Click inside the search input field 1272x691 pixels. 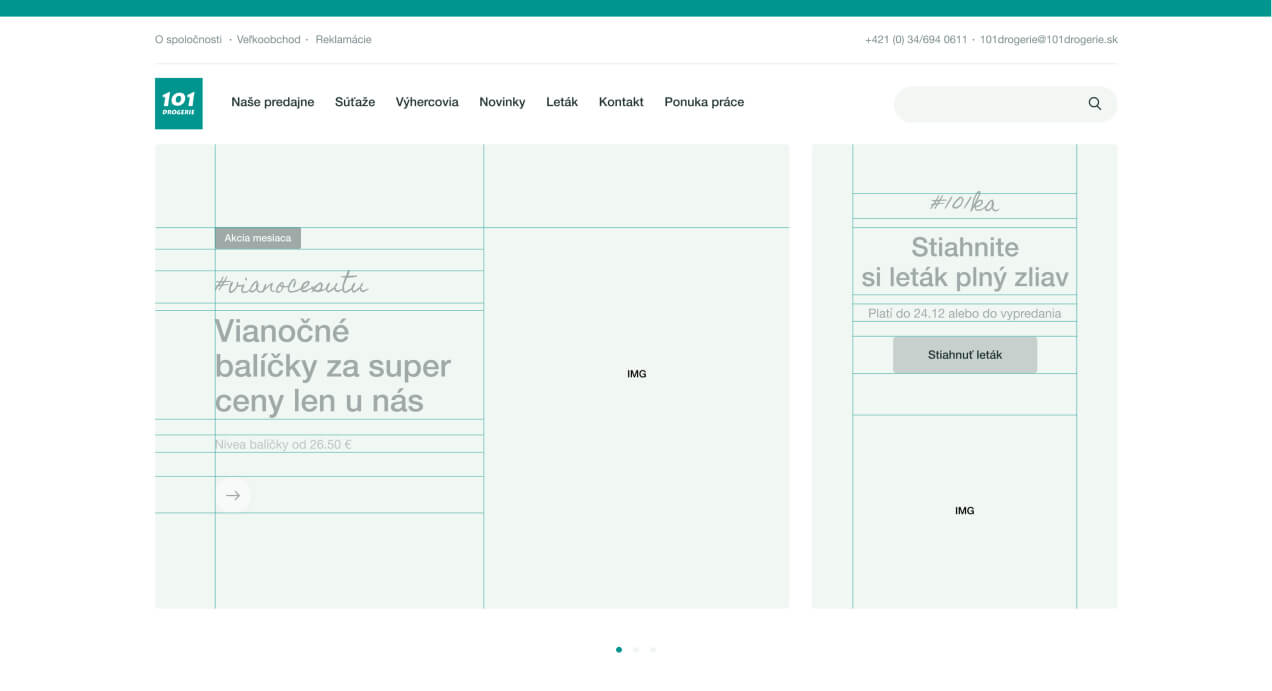pos(985,104)
